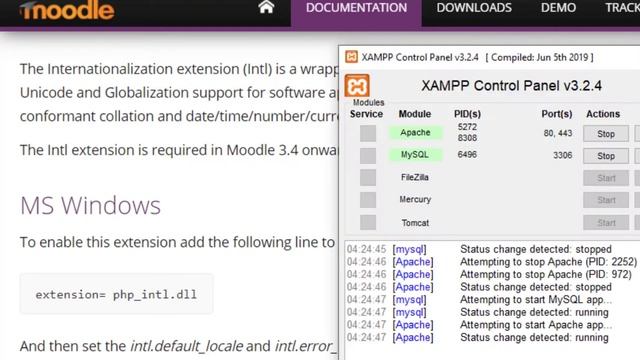Click the Module column header
Viewport: 640px width, 360px height.
coord(415,114)
